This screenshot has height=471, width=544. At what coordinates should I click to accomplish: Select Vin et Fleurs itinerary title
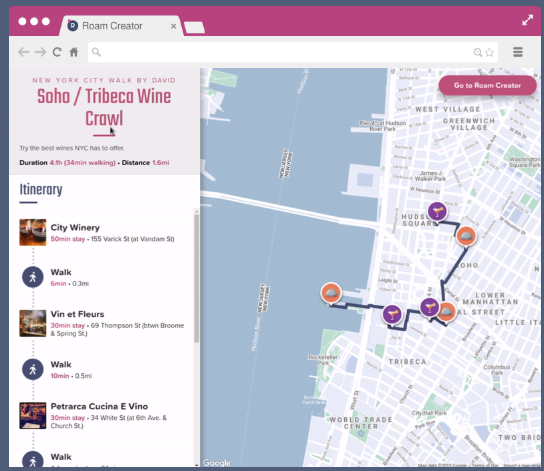pyautogui.click(x=77, y=314)
